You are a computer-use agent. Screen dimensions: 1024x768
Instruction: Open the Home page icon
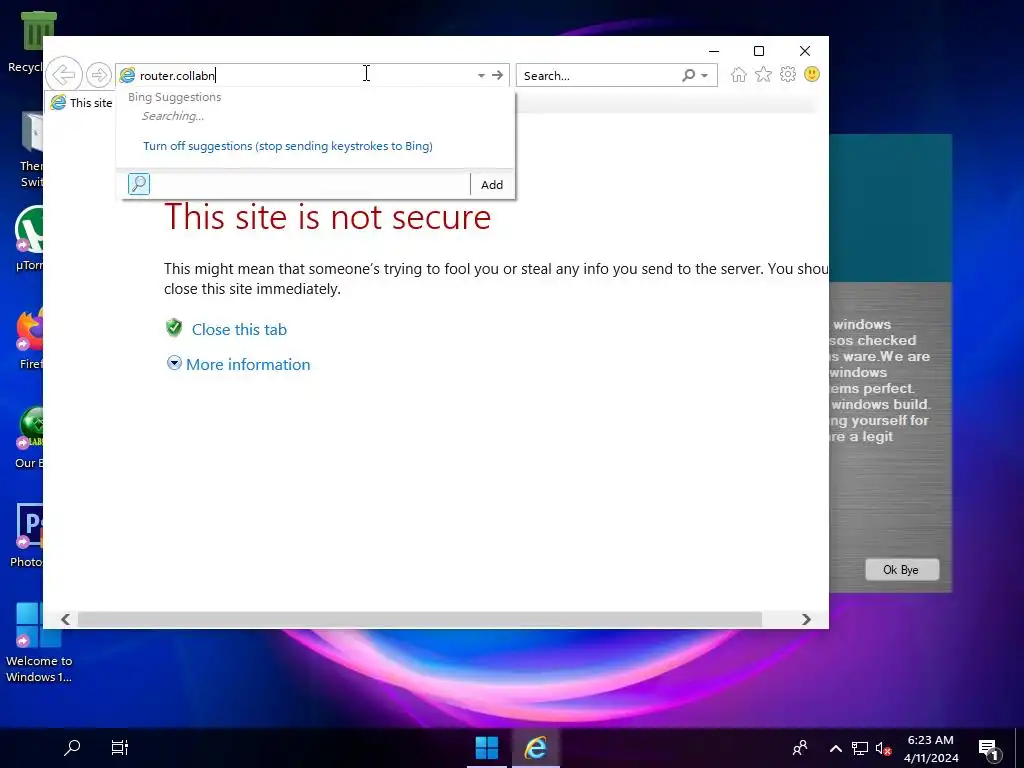click(739, 74)
